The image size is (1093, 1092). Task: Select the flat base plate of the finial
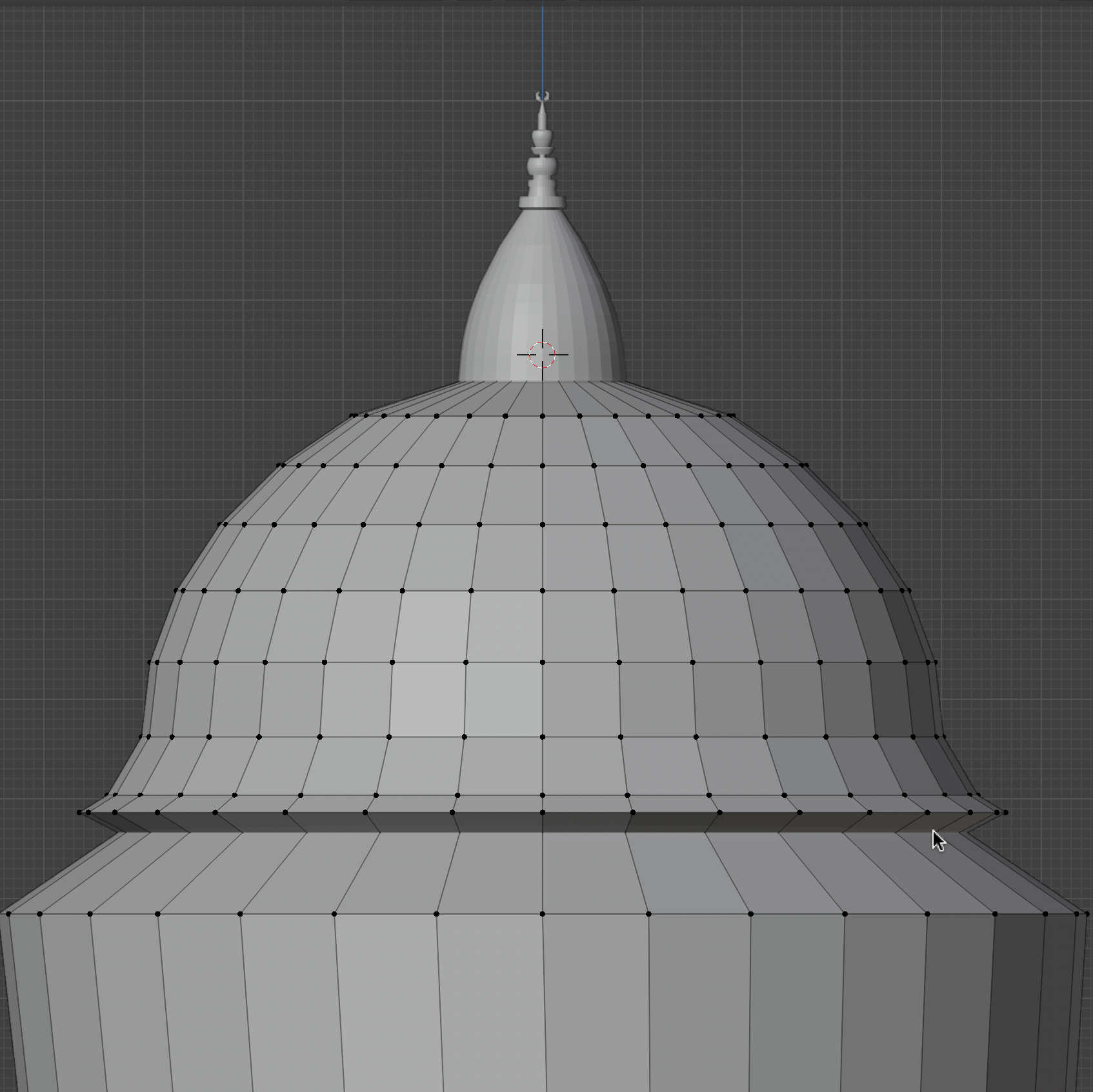coord(542,204)
